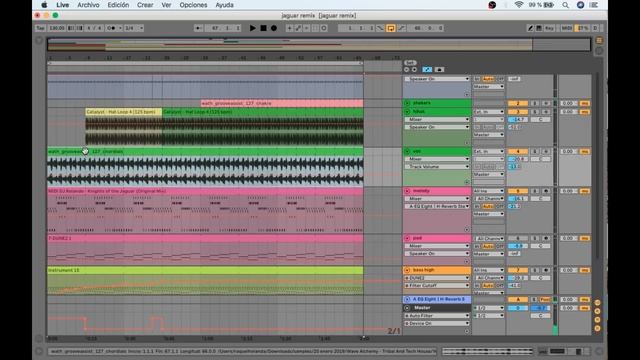Set pad monitoring to Off
640x360 pixels.
pos(500,246)
